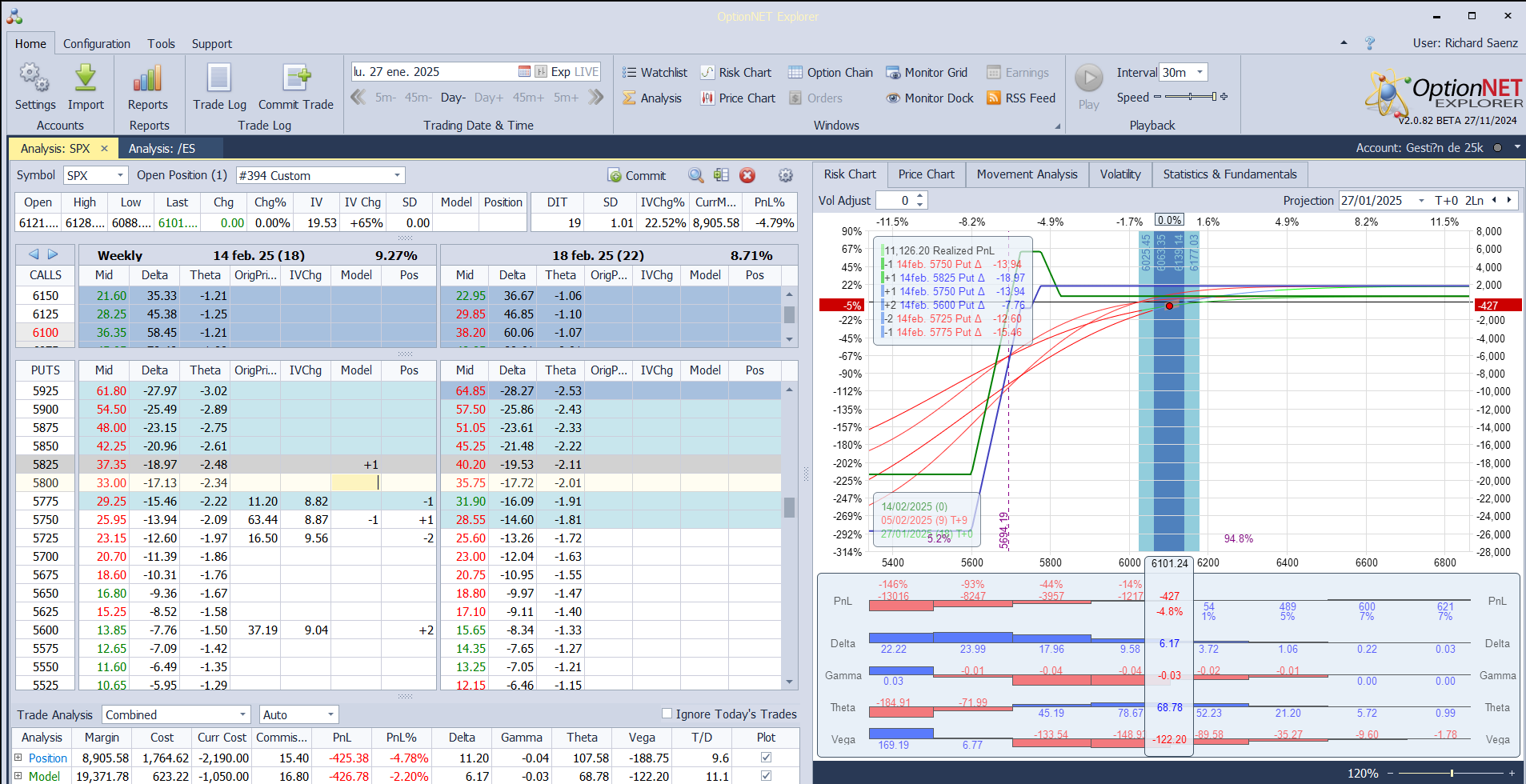The image size is (1526, 784).
Task: Step back 45 minutes with 45m-
Action: pyautogui.click(x=418, y=98)
